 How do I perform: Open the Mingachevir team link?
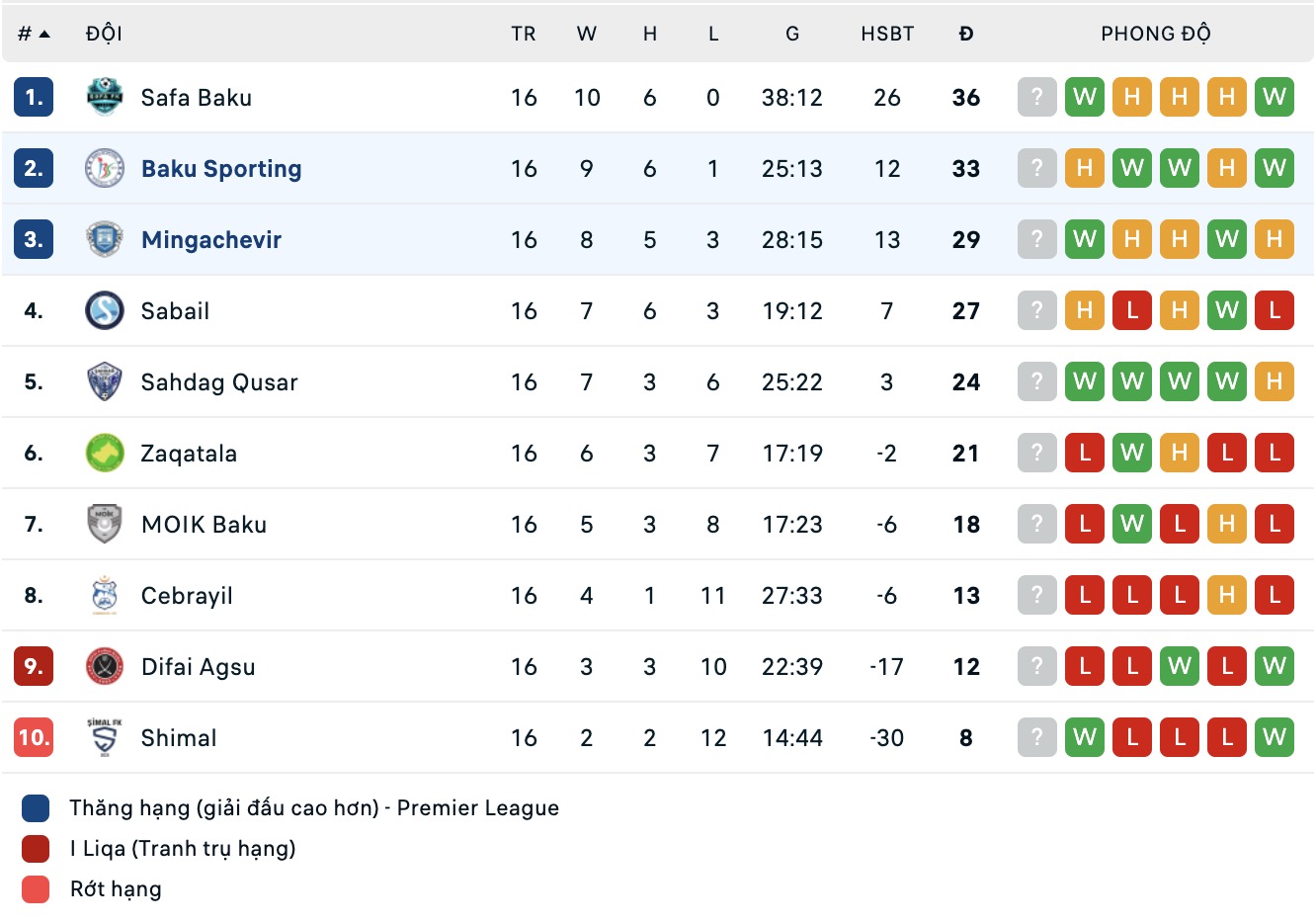coord(211,240)
